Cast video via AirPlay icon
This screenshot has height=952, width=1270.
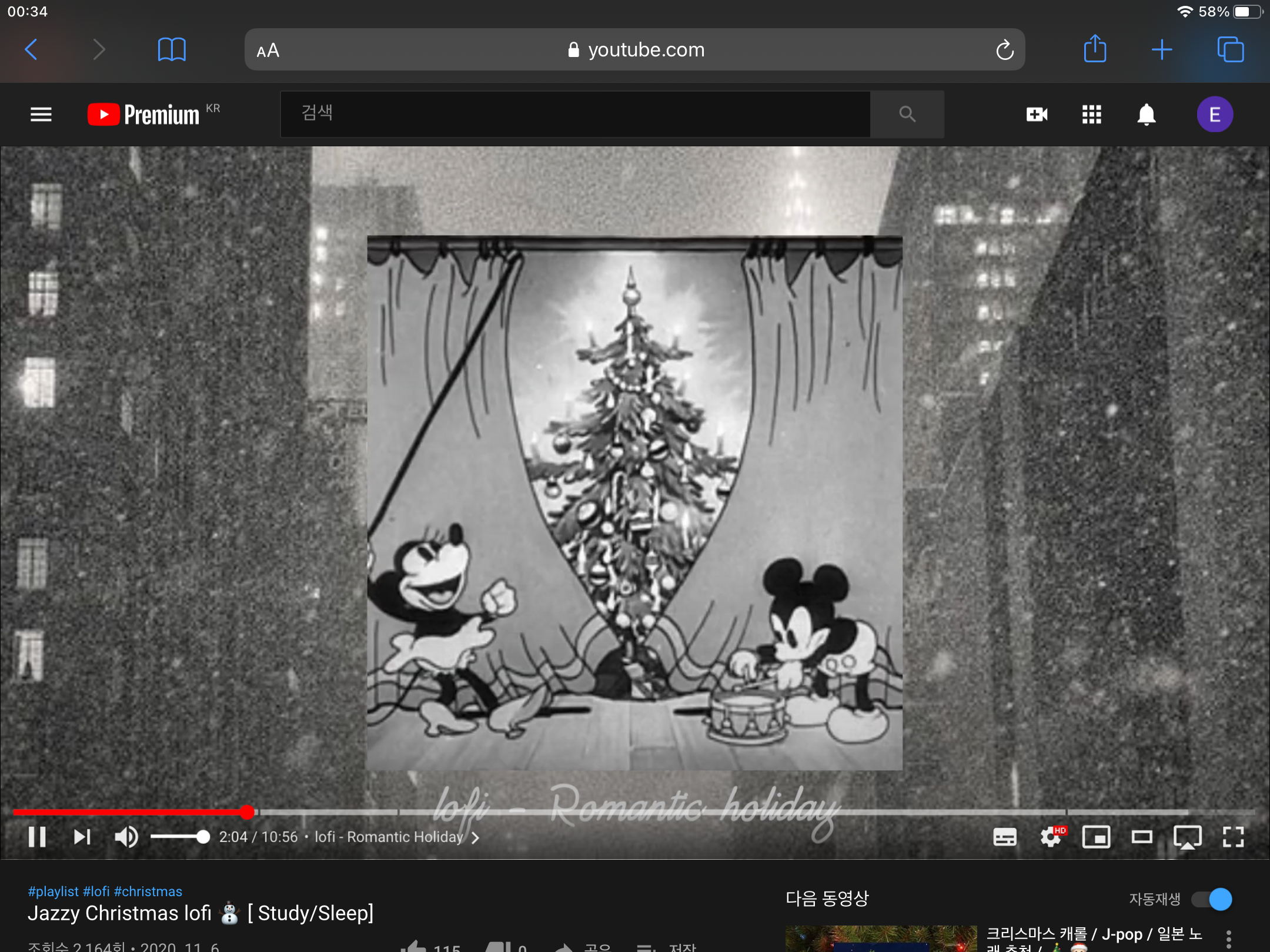coord(1187,837)
